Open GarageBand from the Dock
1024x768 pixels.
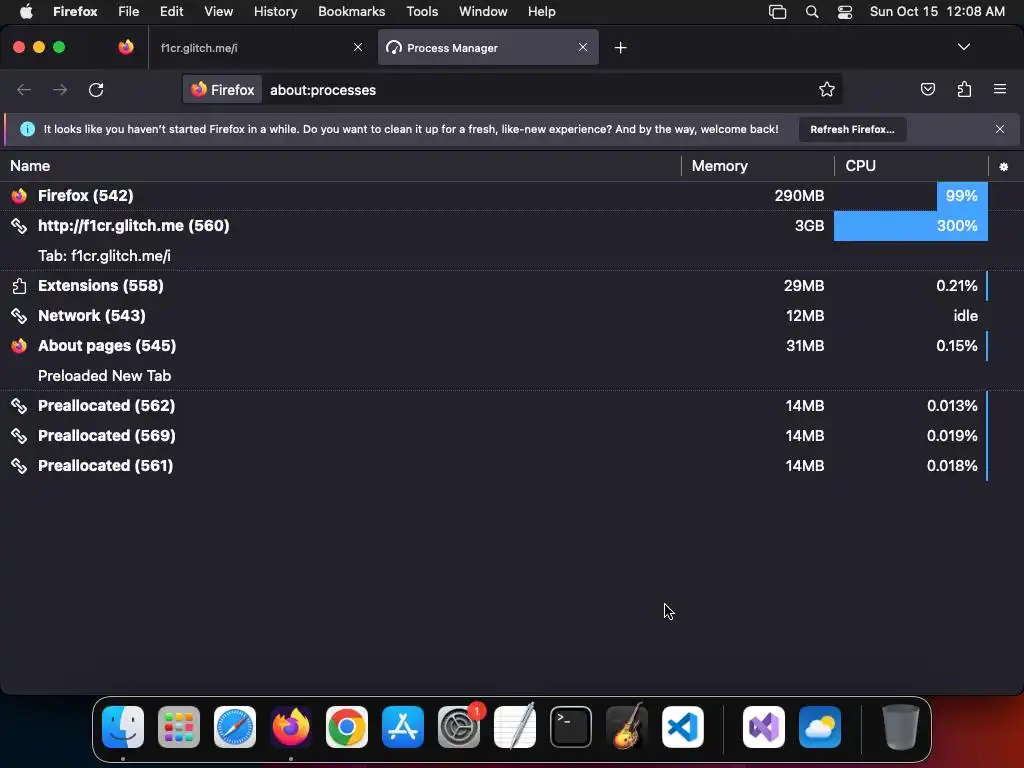click(x=627, y=726)
